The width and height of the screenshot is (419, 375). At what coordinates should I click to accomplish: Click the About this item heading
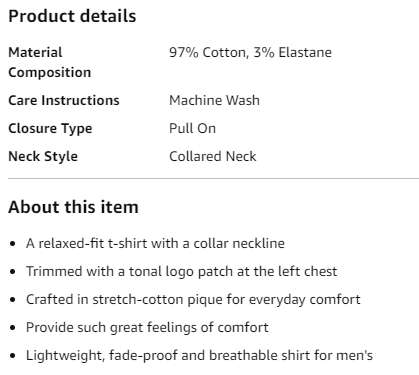(73, 207)
